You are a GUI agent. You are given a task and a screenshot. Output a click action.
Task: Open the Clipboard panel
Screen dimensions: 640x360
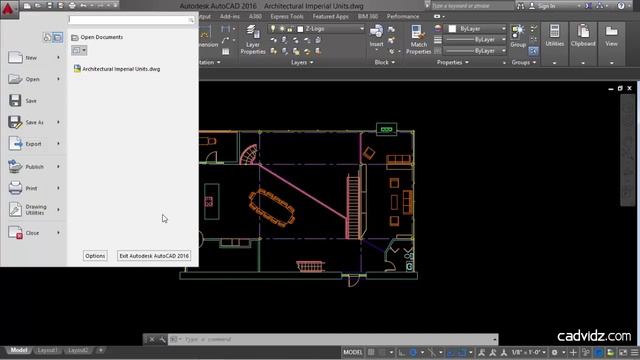coord(583,44)
